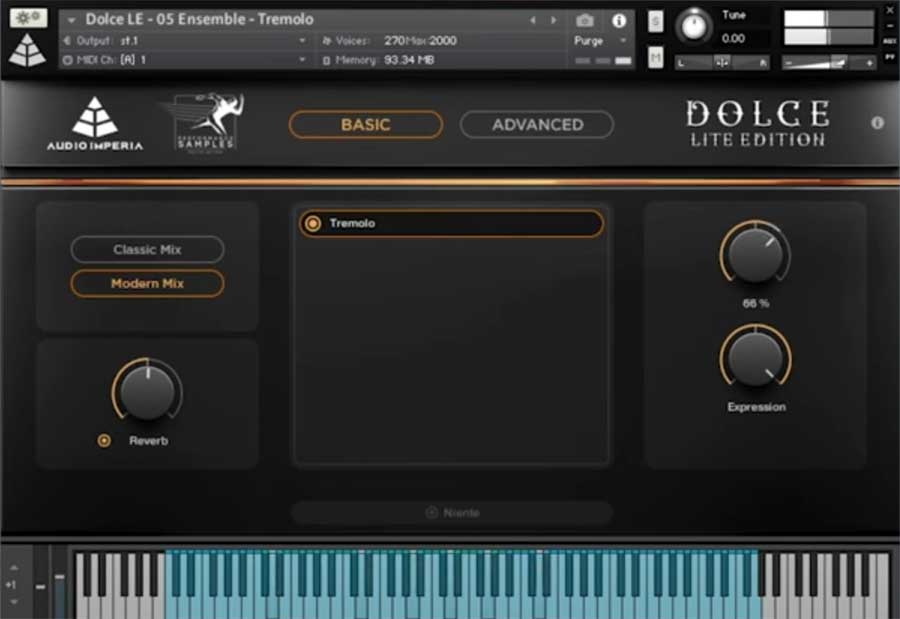Switch to the ADVANCED tab
Viewport: 900px width, 619px height.
coord(537,125)
